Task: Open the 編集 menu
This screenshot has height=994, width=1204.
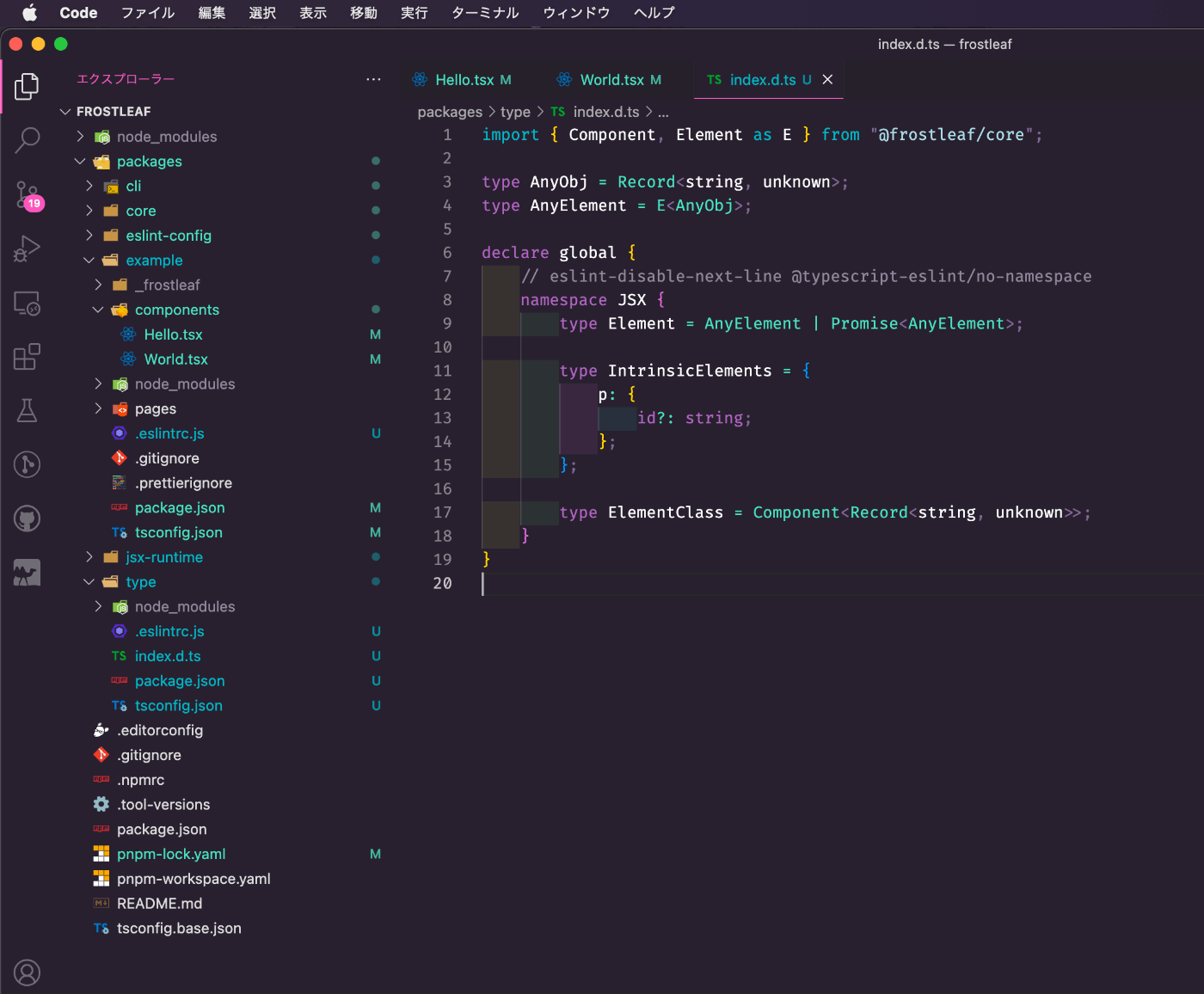Action: coord(212,13)
